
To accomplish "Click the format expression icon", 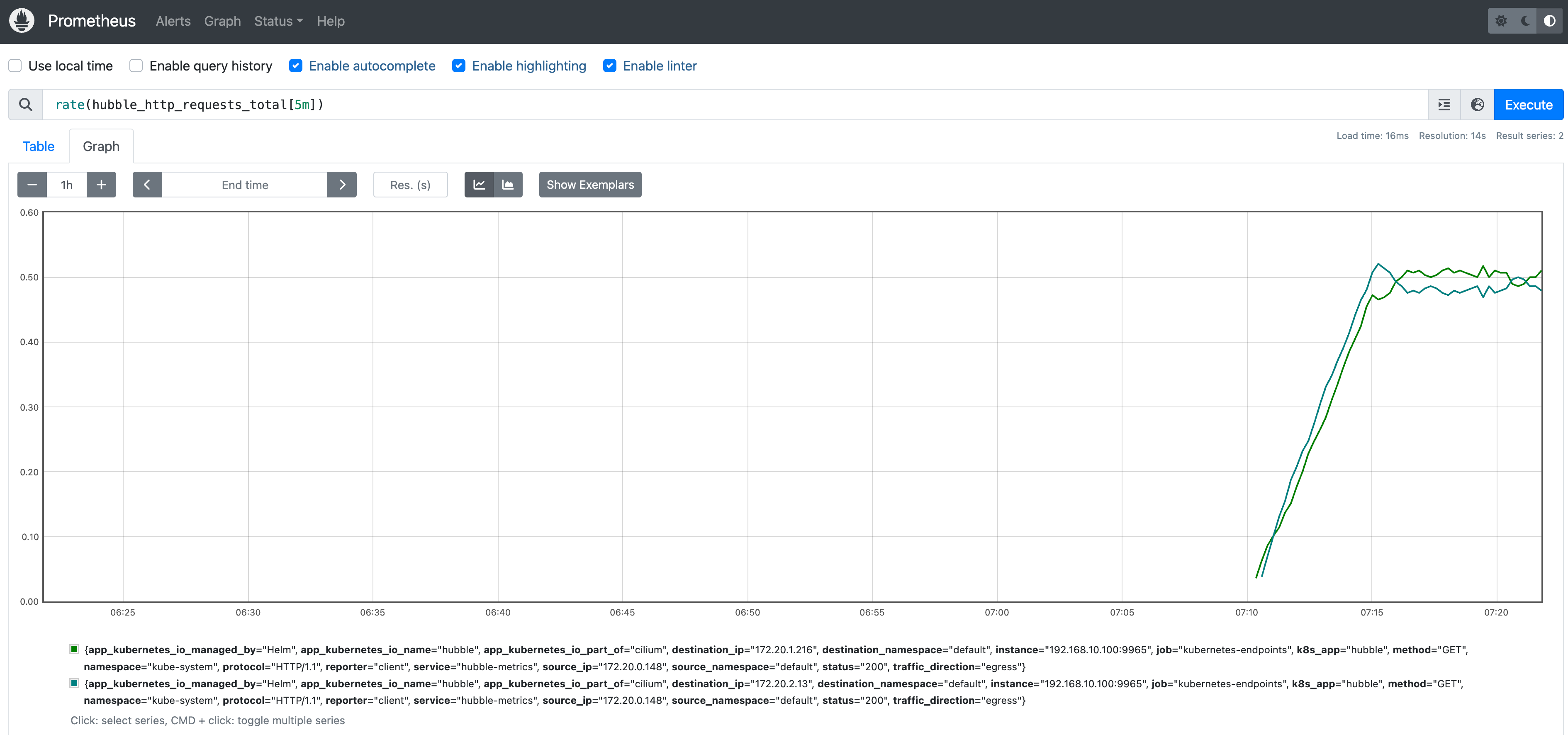I will (1444, 105).
